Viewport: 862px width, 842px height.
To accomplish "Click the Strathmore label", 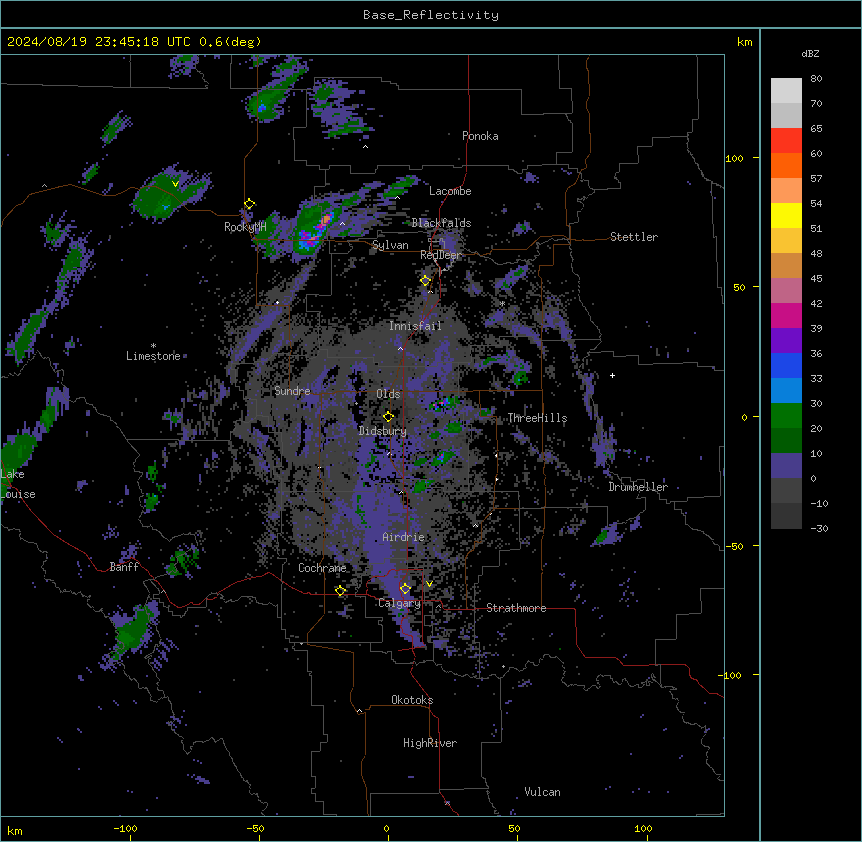I will click(516, 608).
